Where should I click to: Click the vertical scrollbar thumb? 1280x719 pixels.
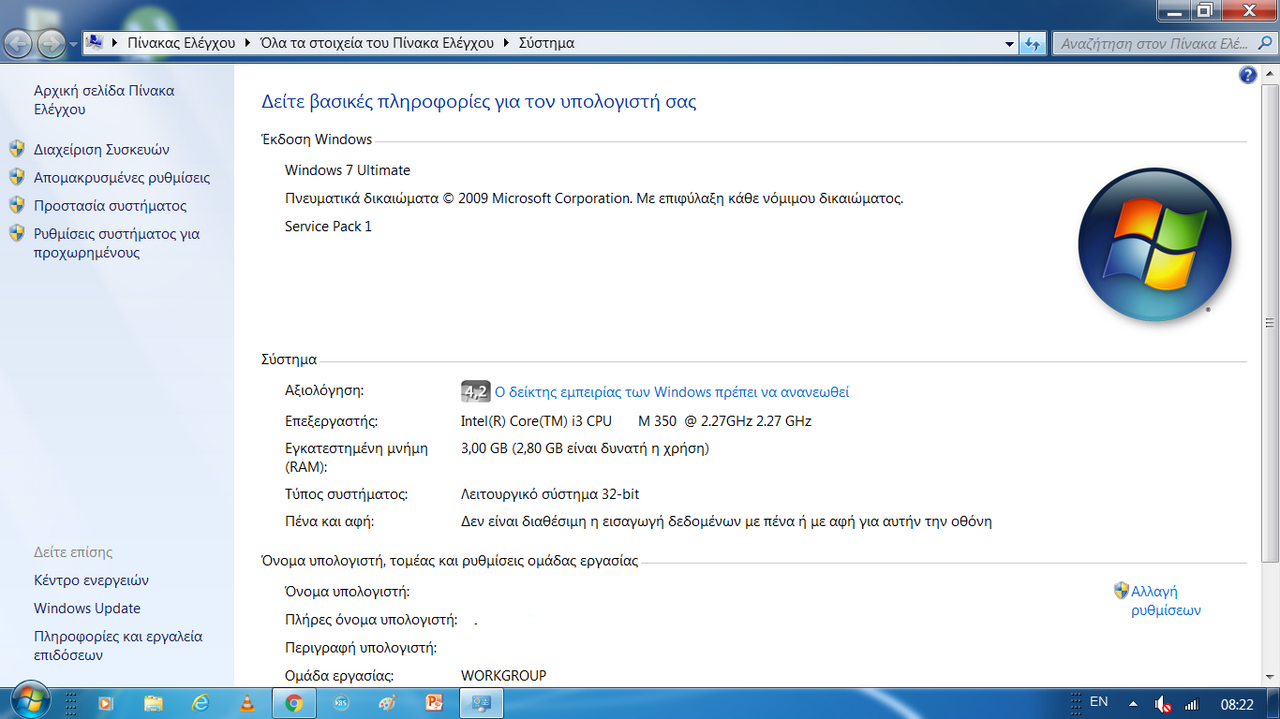click(1270, 322)
